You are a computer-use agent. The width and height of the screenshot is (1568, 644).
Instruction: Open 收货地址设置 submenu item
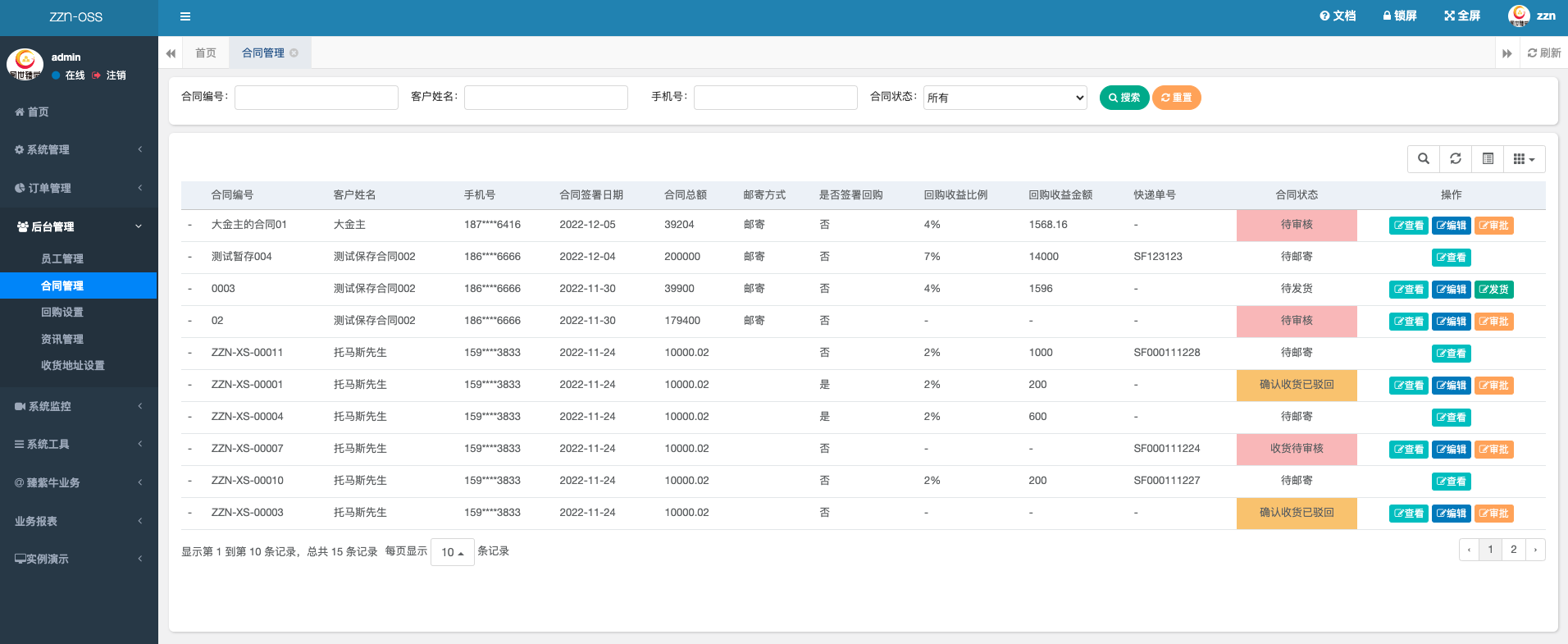click(x=79, y=365)
